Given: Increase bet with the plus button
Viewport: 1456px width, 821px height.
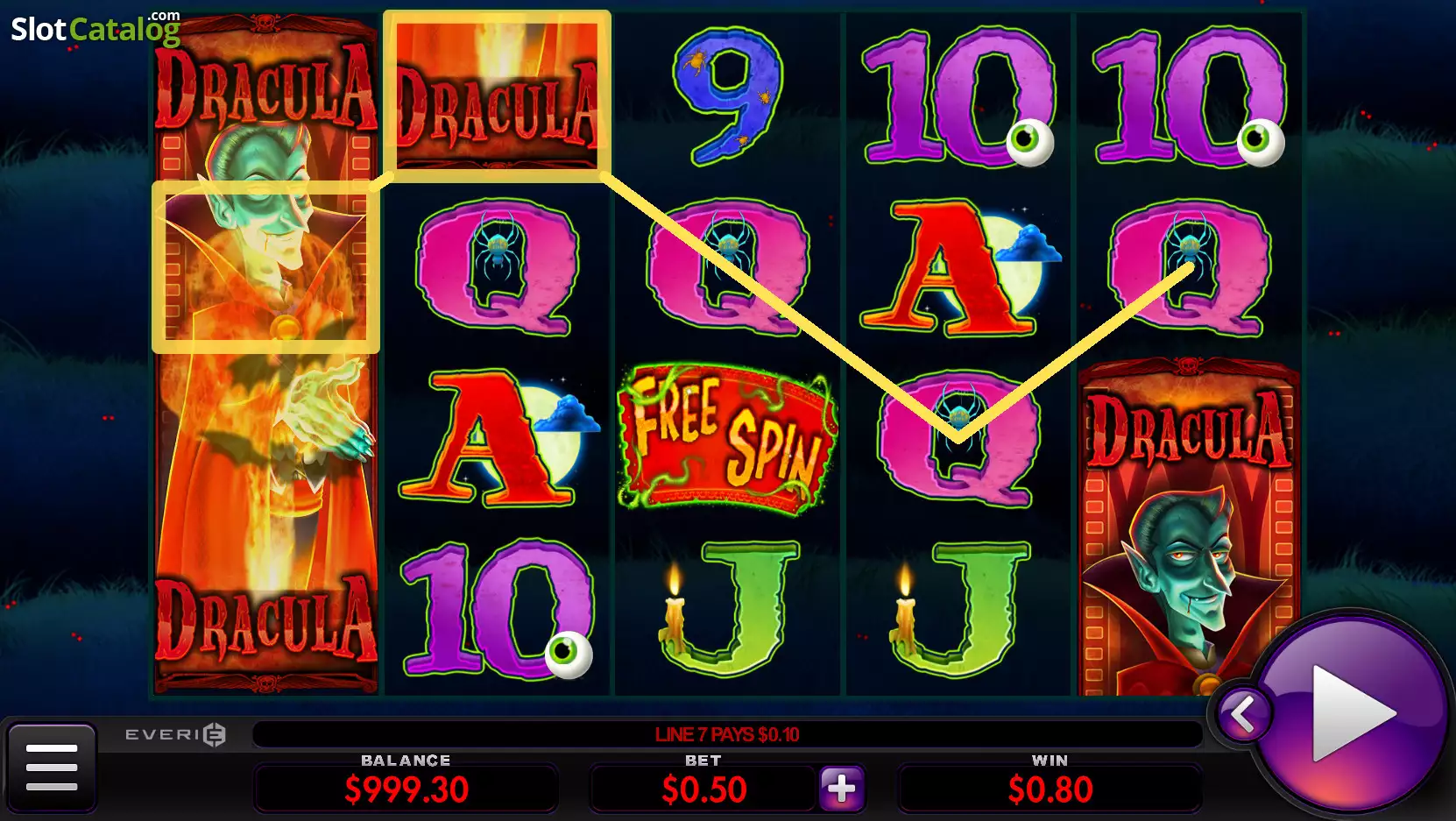Looking at the screenshot, I should pos(842,788).
